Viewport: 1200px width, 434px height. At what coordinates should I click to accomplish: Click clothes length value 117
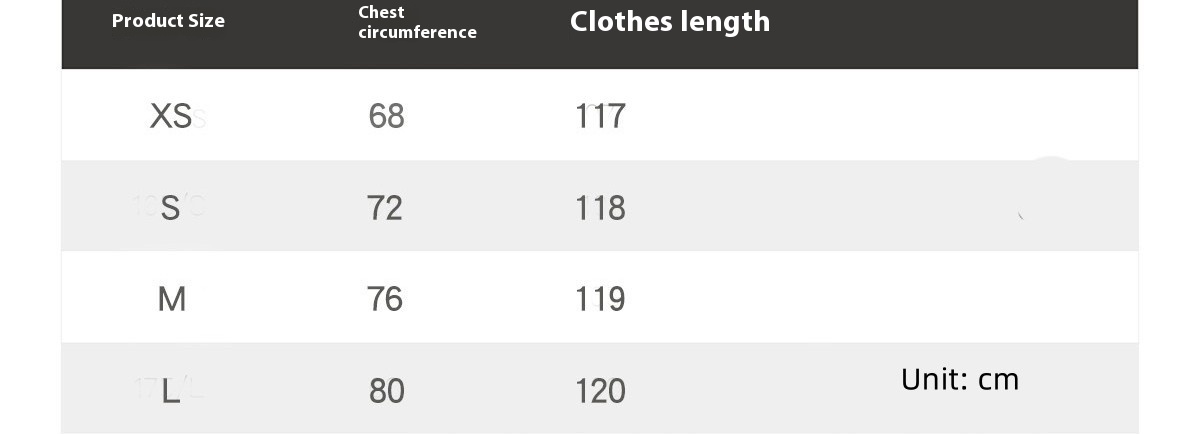point(600,116)
